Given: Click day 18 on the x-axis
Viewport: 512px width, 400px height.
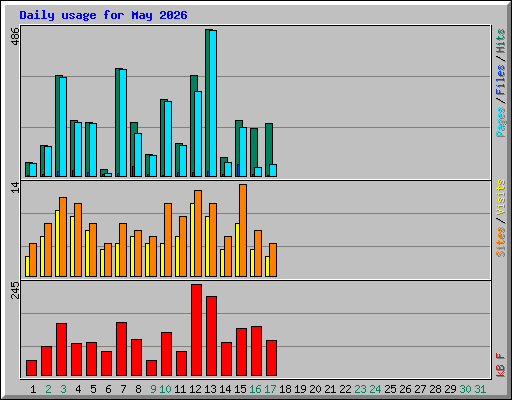Looking at the screenshot, I should (x=285, y=389).
